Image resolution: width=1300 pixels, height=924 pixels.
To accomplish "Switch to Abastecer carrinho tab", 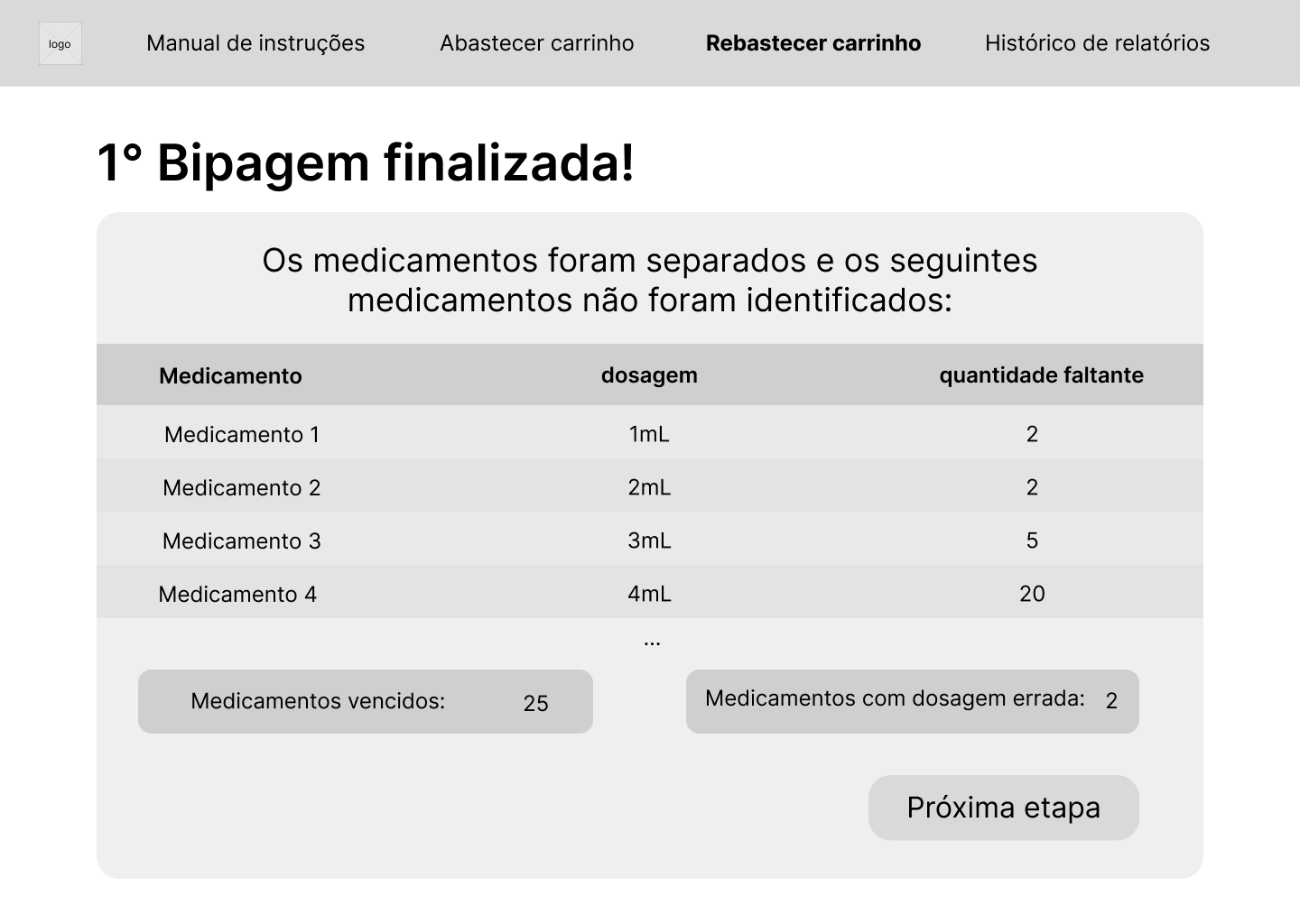I will [x=536, y=43].
